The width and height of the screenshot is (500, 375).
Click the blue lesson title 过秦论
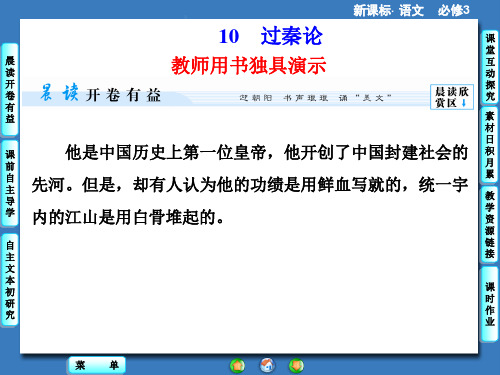point(291,36)
